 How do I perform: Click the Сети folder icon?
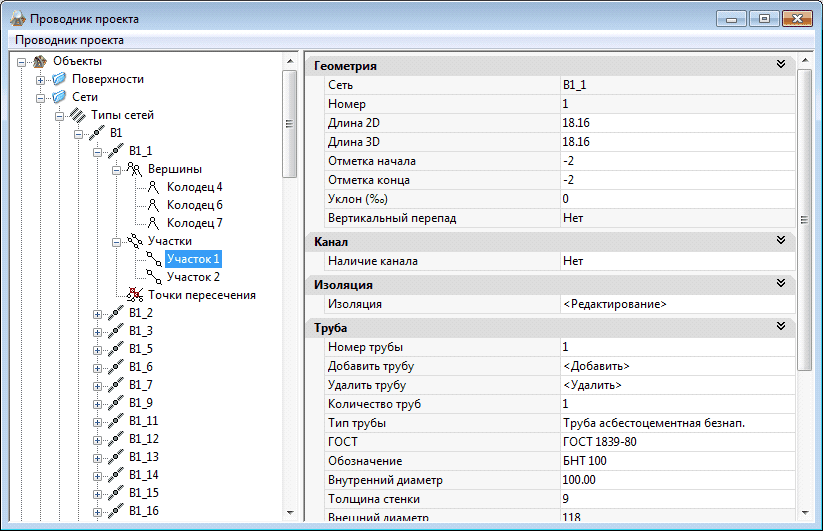coord(59,97)
